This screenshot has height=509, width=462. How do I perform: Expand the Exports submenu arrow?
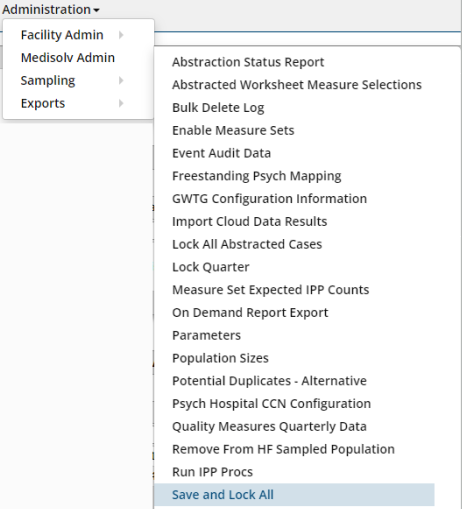[x=121, y=103]
